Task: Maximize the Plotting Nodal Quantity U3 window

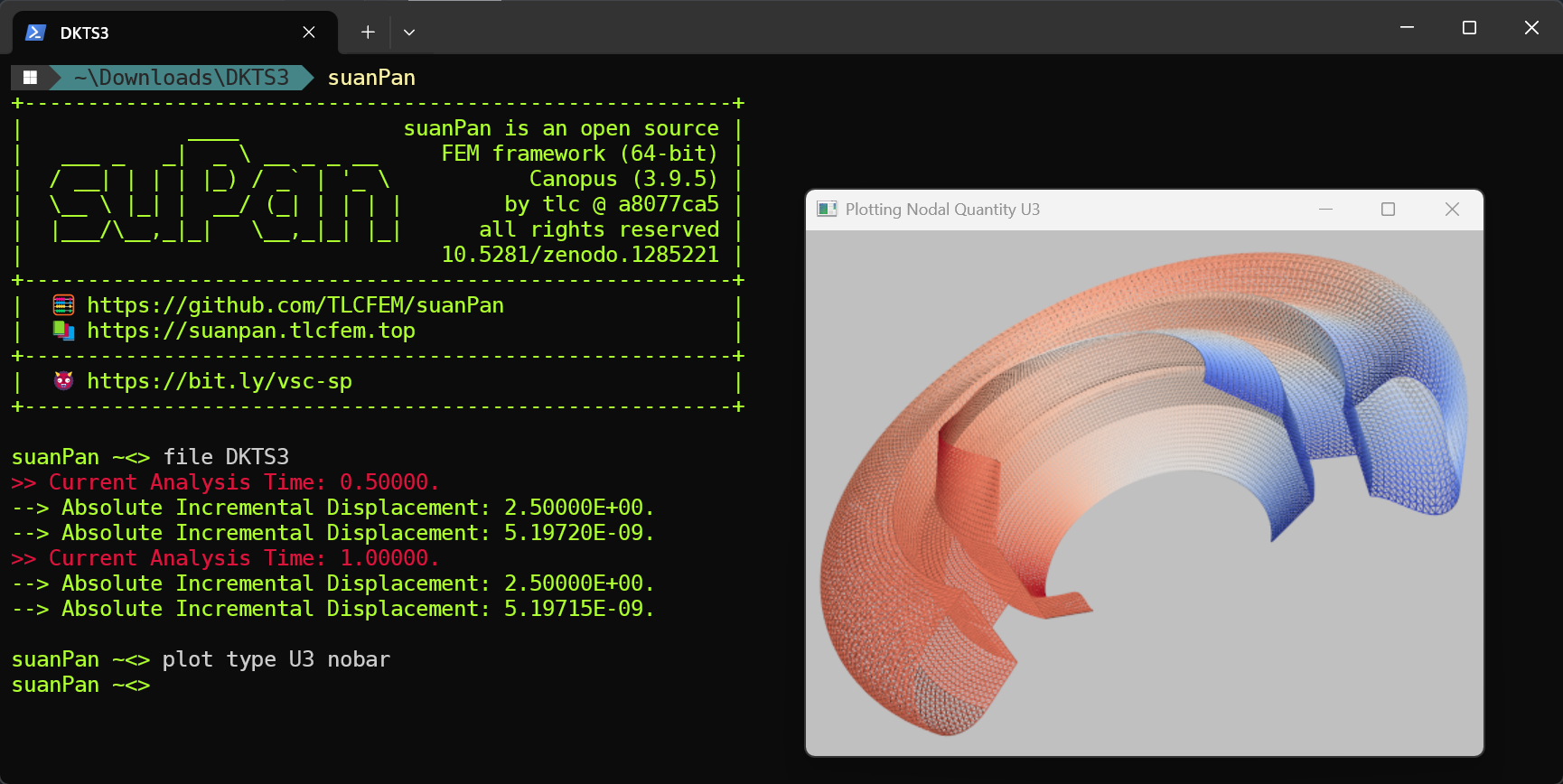Action: coord(1388,210)
